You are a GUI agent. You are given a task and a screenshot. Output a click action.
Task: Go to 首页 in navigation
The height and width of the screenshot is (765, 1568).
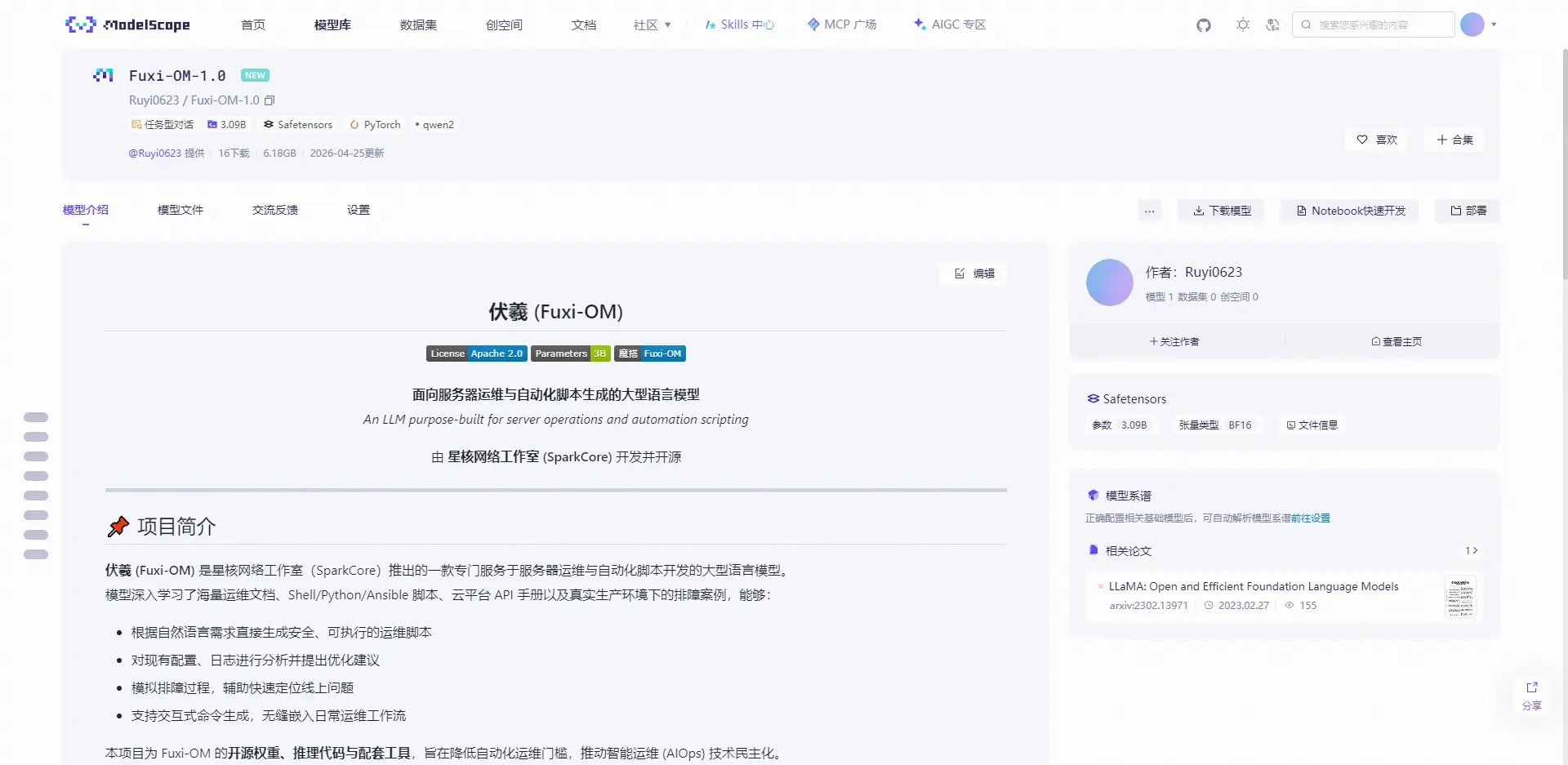pos(253,24)
